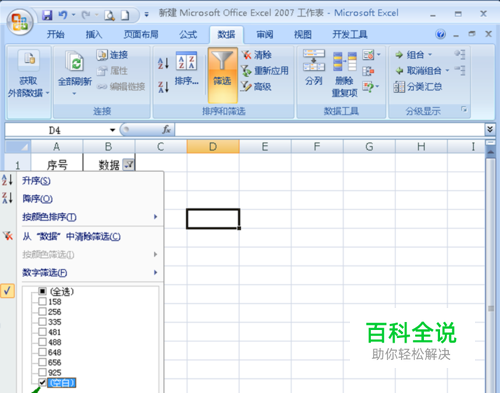
Task: Expand Sort by Color (按颜色排序) submenu
Action: (x=89, y=217)
